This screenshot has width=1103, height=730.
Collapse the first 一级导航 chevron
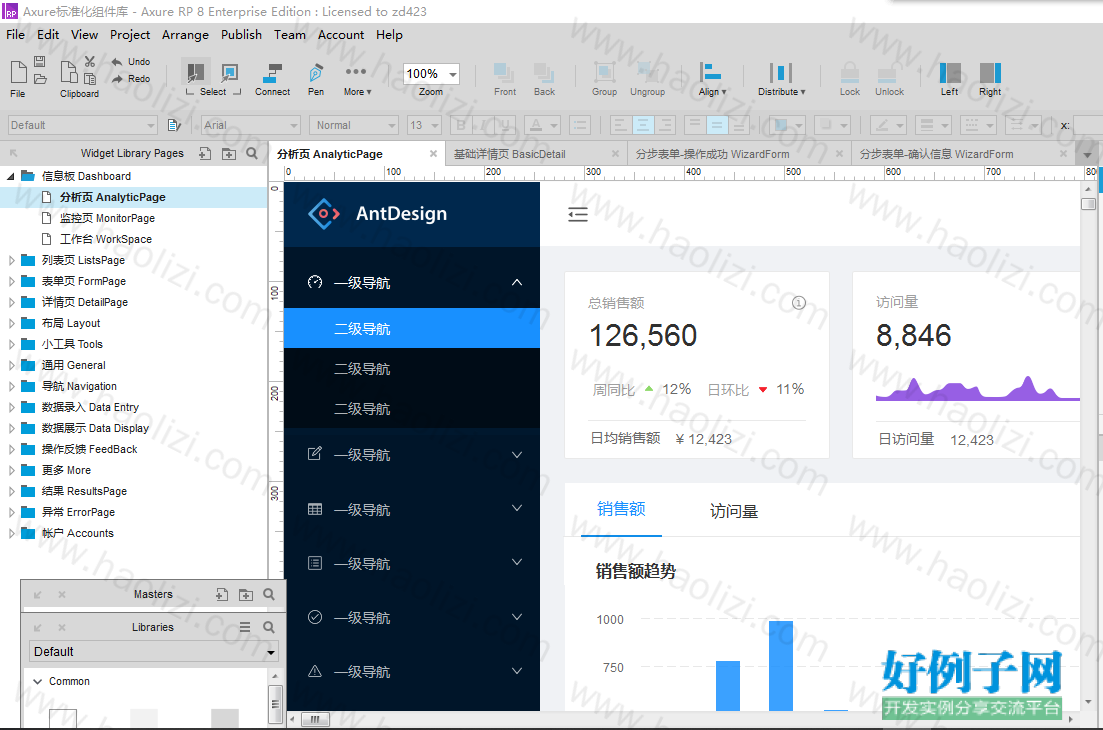pyautogui.click(x=517, y=282)
